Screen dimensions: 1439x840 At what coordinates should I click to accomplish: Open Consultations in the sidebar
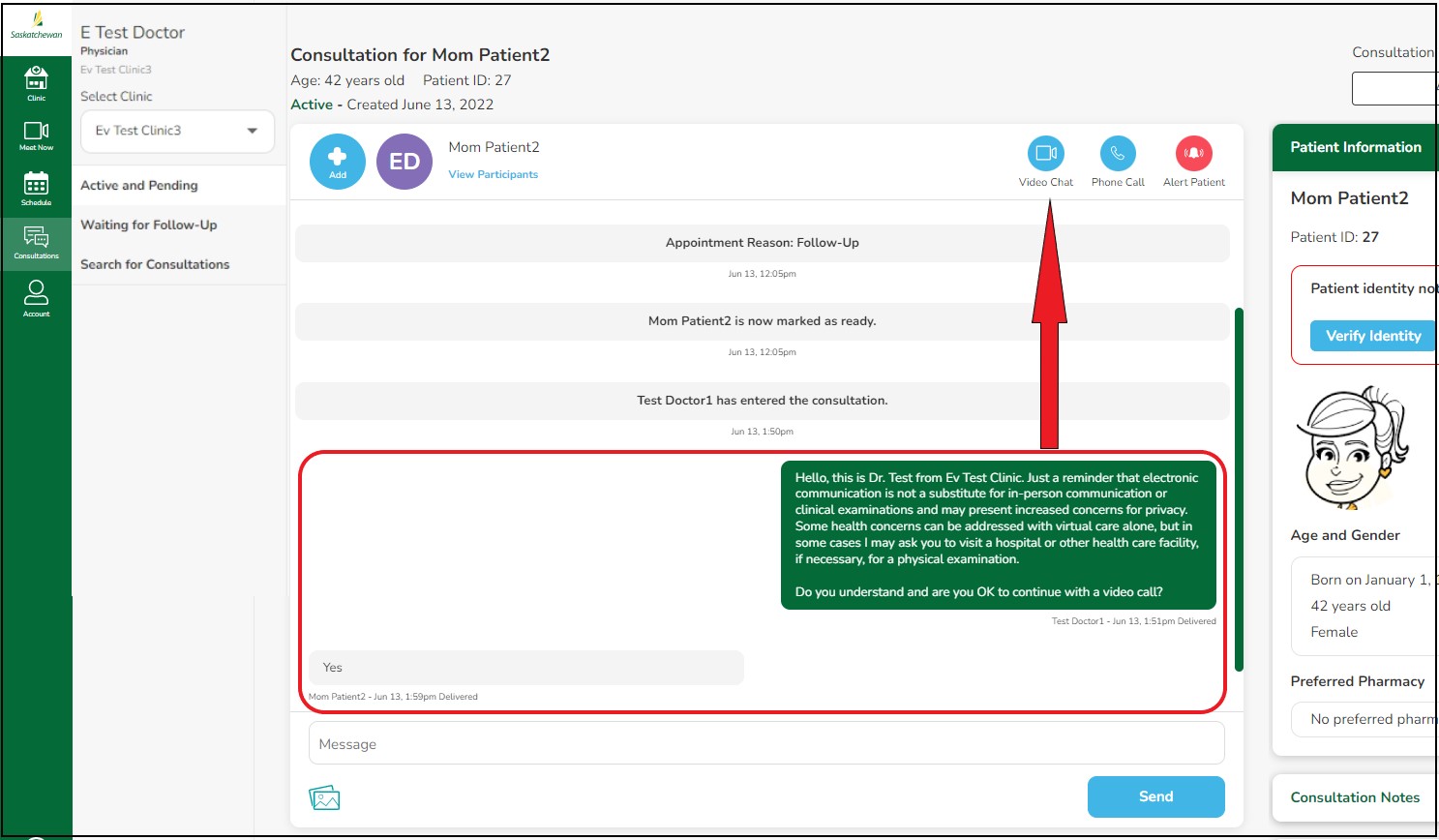36,243
